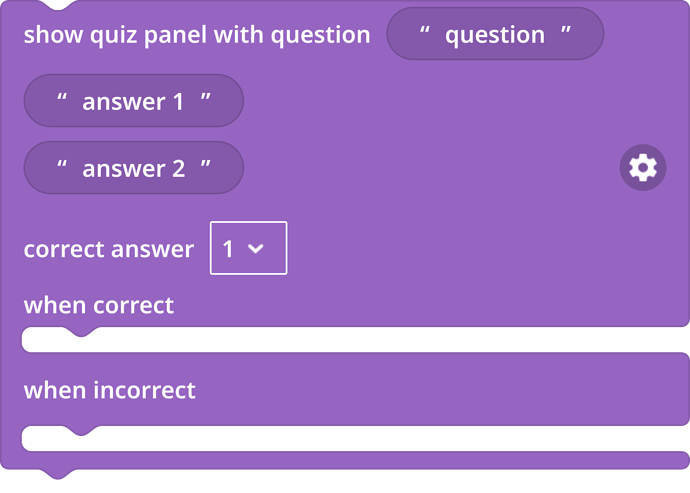The width and height of the screenshot is (690, 493).
Task: Click the opening quote mark before answer 2
Action: 62,164
